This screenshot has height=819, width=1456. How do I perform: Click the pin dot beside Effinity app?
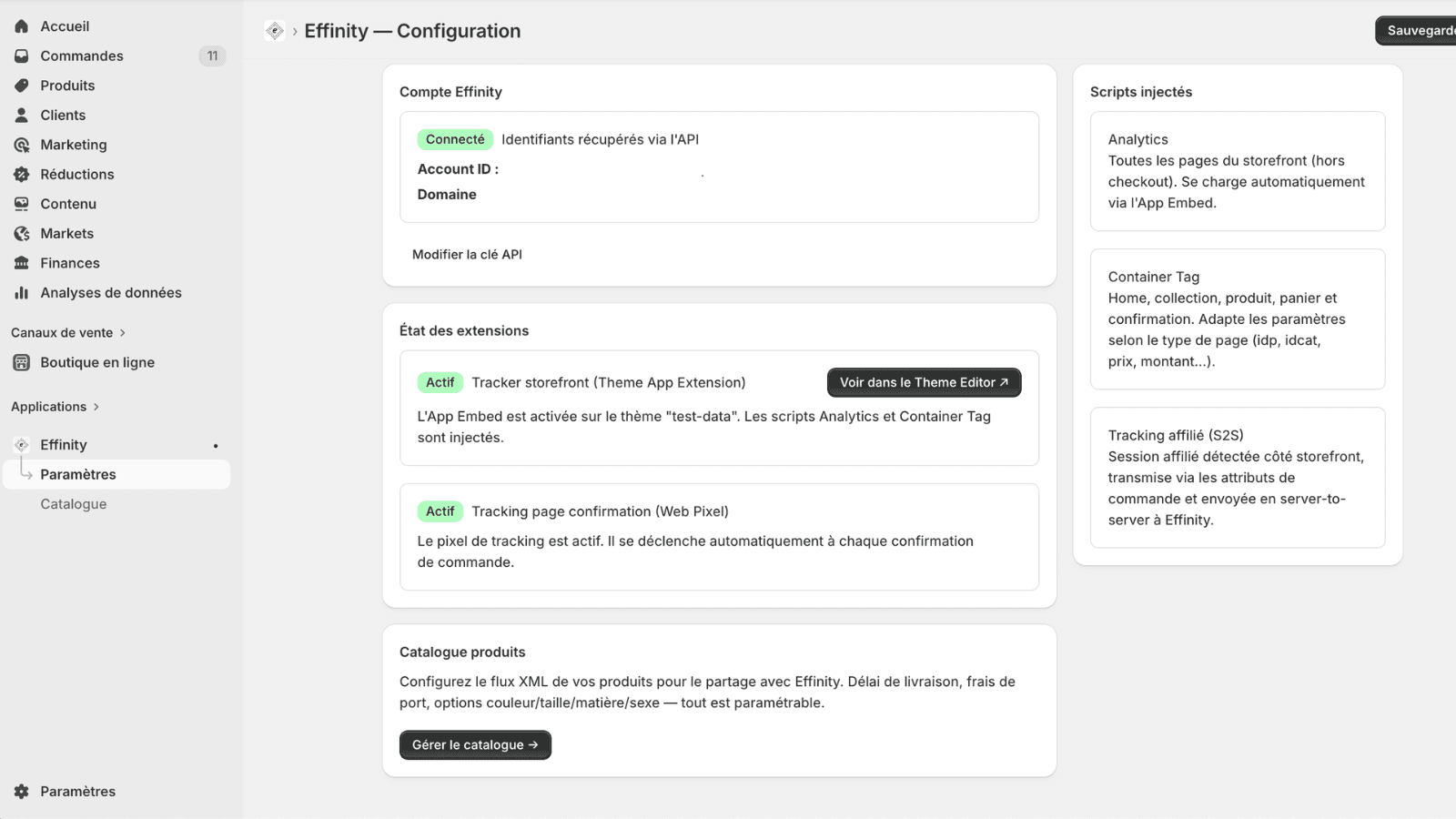[x=216, y=446]
